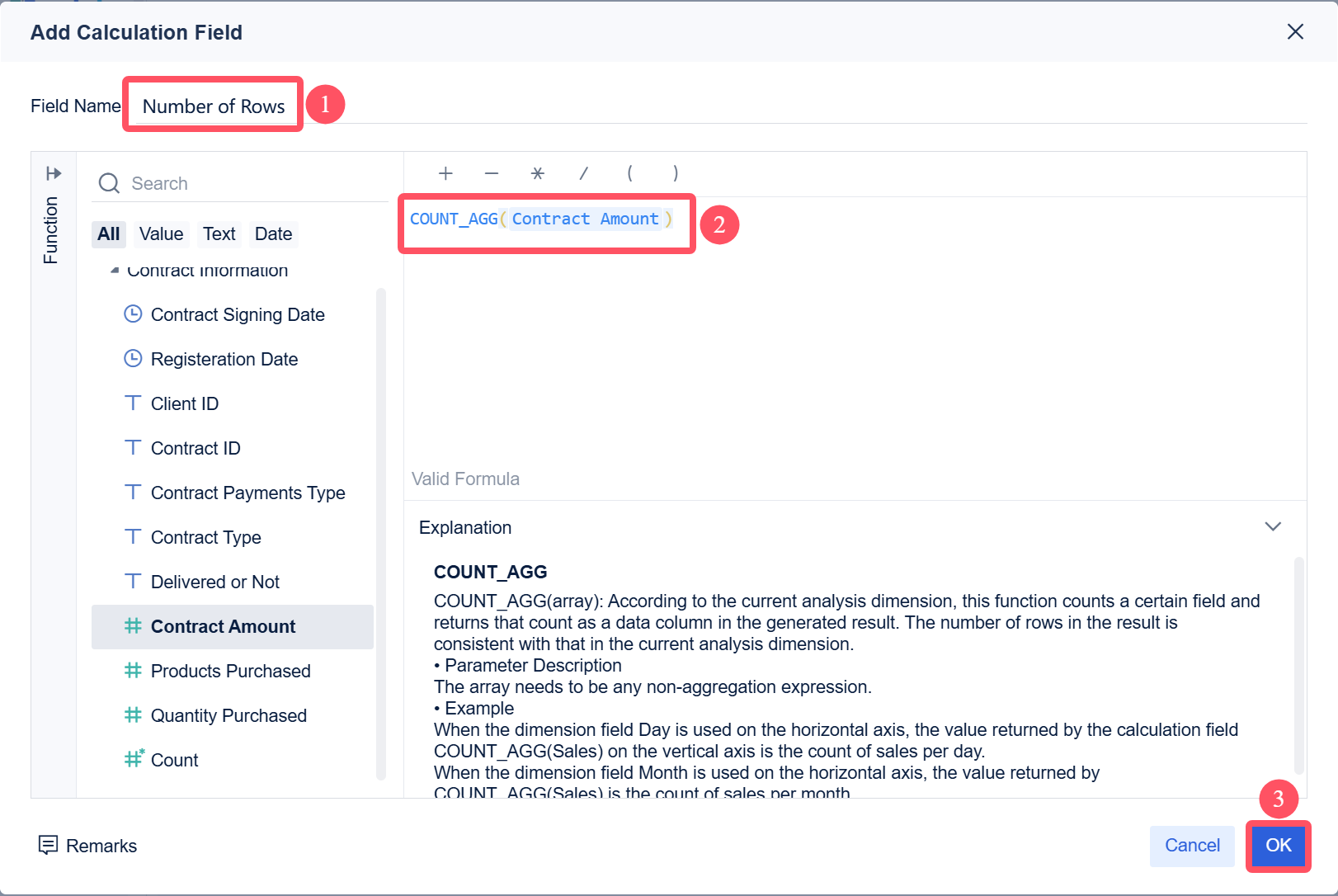1338x896 pixels.
Task: Click number icon beside Quantity Purchased
Action: (133, 715)
